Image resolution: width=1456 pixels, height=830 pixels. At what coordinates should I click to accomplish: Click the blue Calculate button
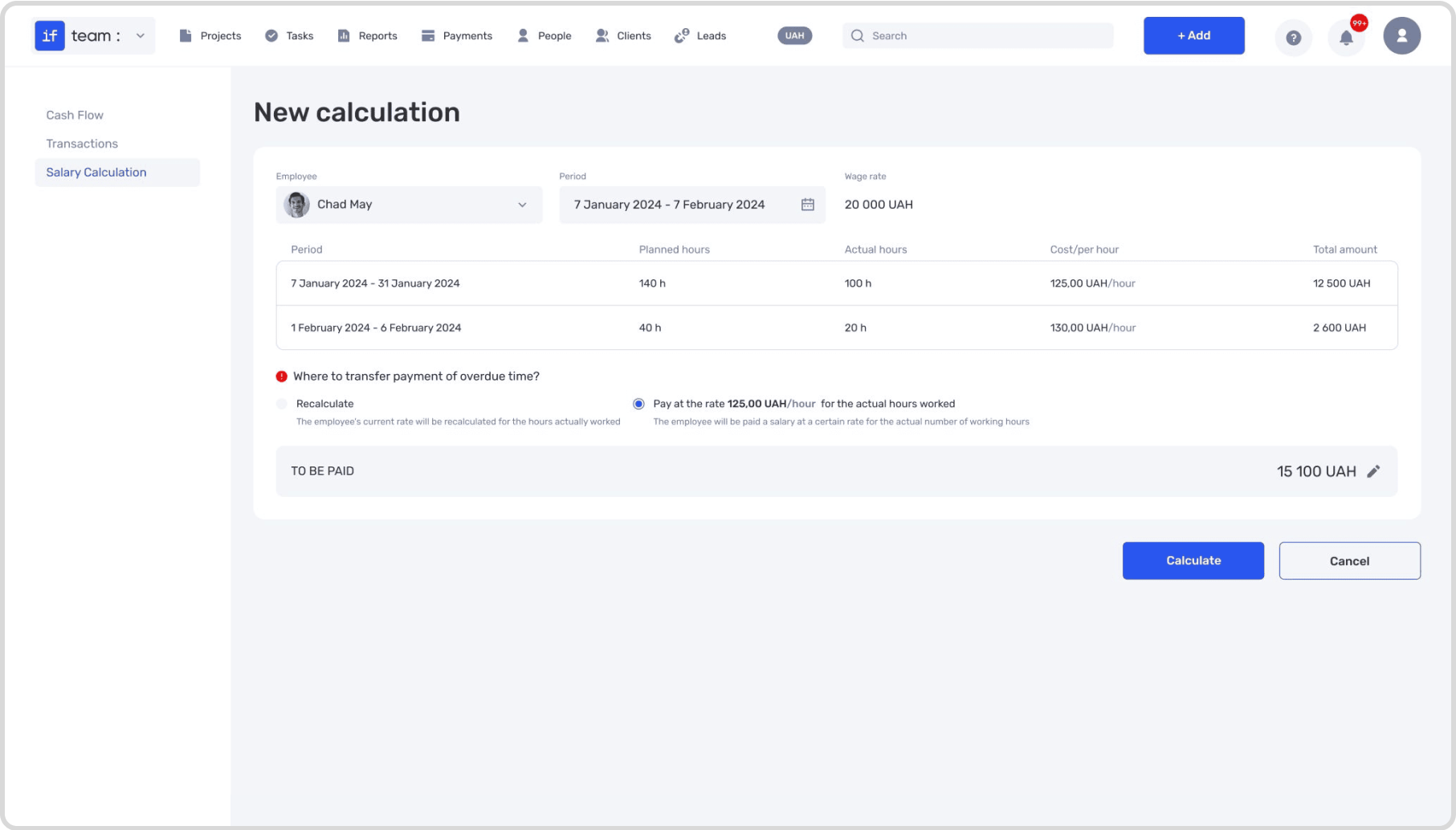[x=1193, y=560]
